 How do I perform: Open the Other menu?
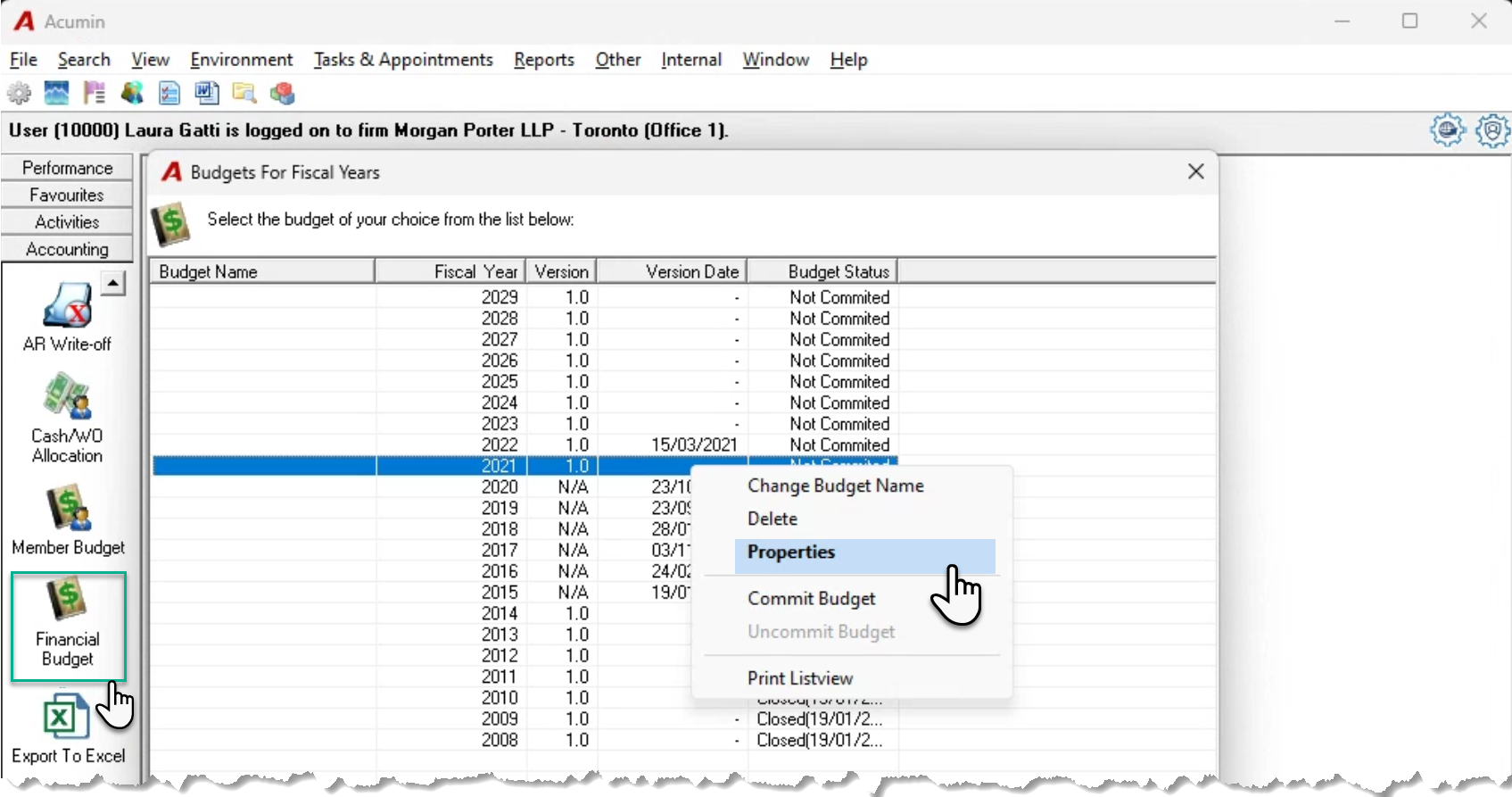[618, 60]
